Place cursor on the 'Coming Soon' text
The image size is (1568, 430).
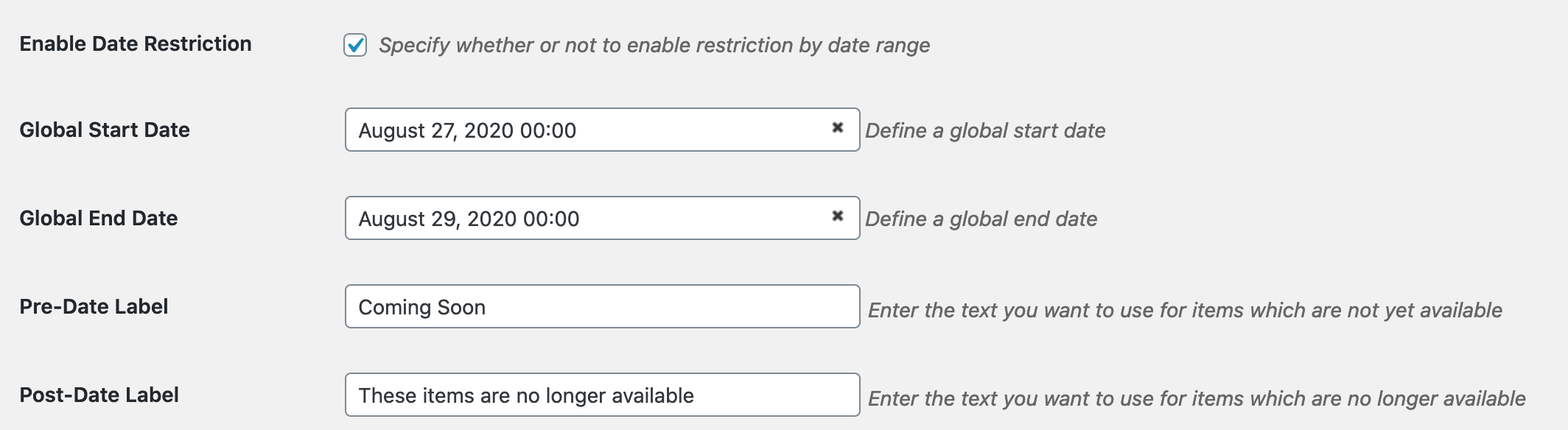coord(421,307)
